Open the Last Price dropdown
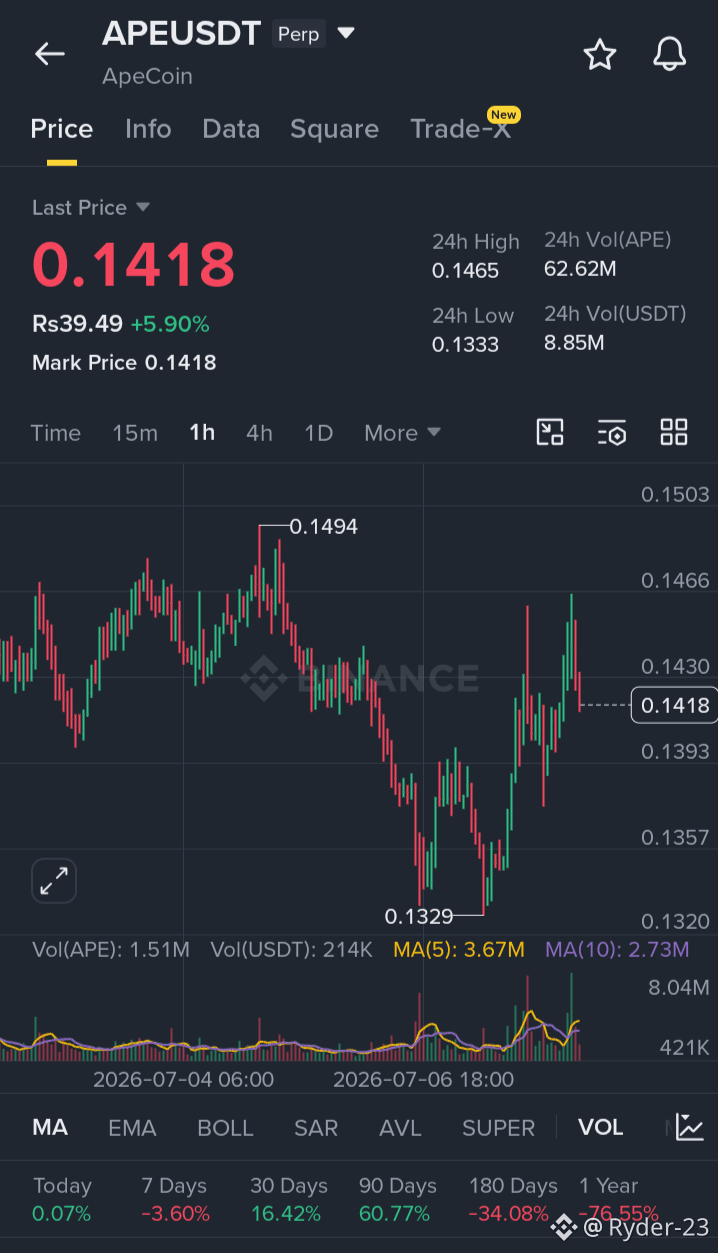Viewport: 718px width, 1253px height. 90,207
